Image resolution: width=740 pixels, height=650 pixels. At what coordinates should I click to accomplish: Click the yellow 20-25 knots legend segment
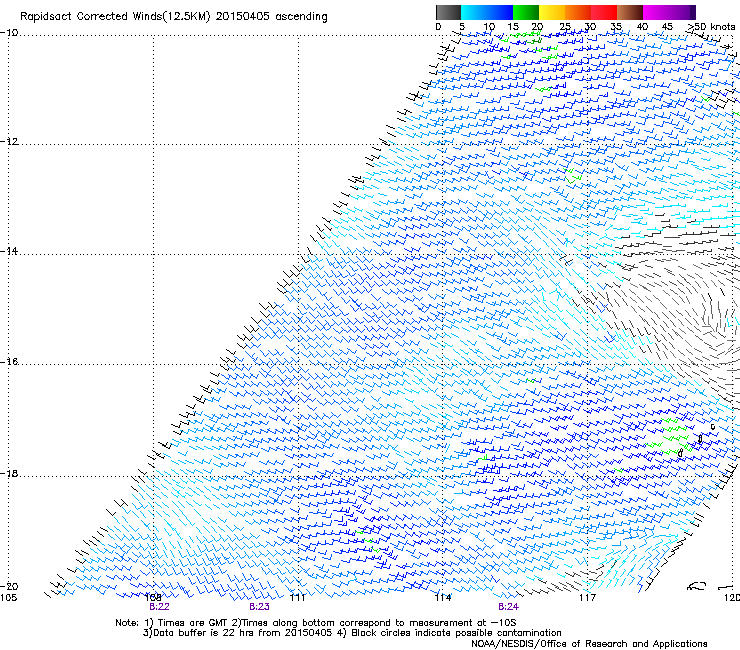pyautogui.click(x=552, y=12)
